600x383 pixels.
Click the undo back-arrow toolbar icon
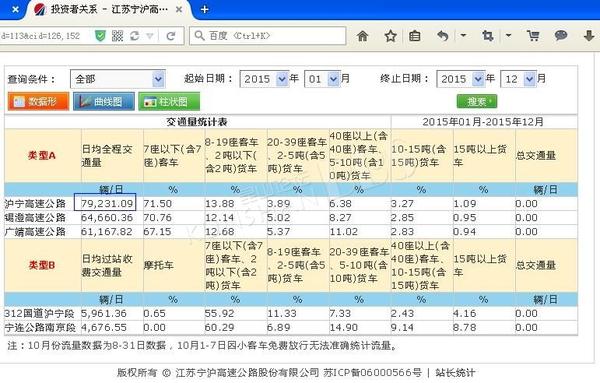442,36
